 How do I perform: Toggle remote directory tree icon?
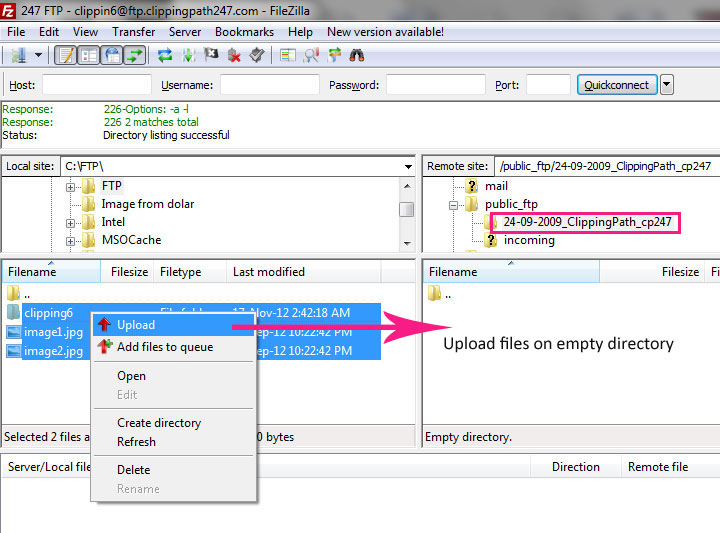tap(112, 56)
